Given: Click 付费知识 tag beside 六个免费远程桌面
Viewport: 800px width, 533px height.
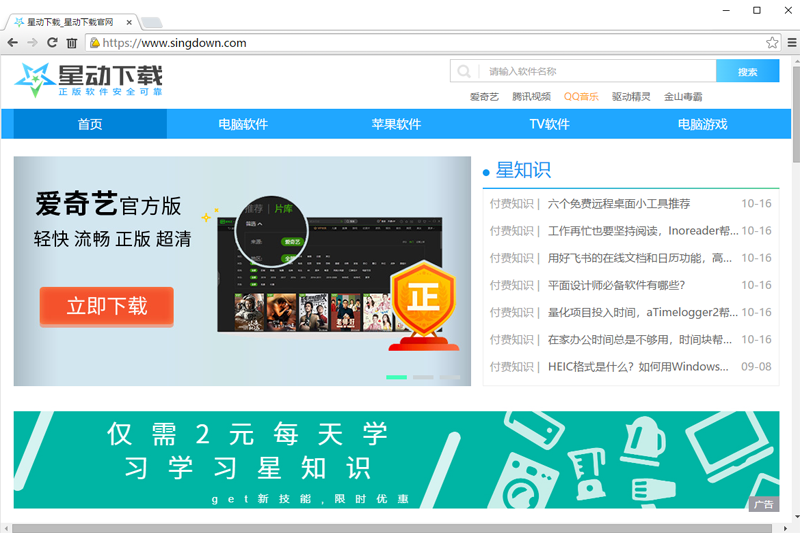Looking at the screenshot, I should tap(511, 204).
